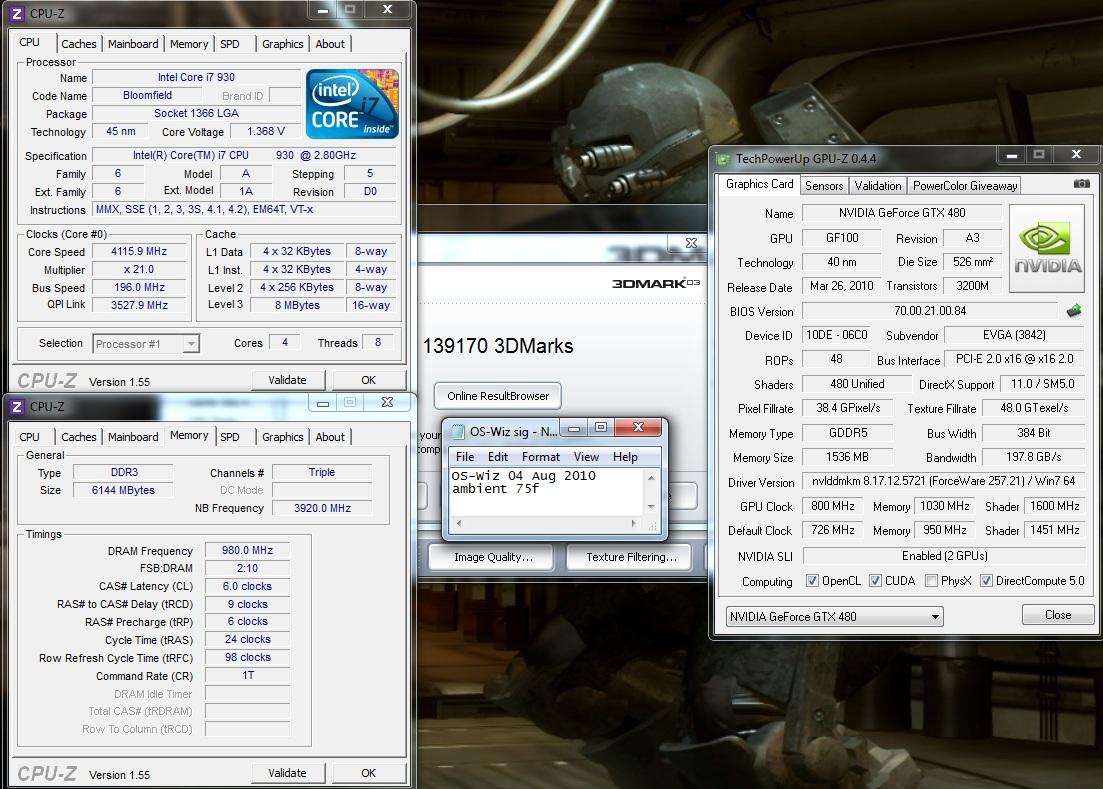Open the Caches tab in top CPU-Z window
The width and height of the screenshot is (1103, 789).
click(79, 44)
